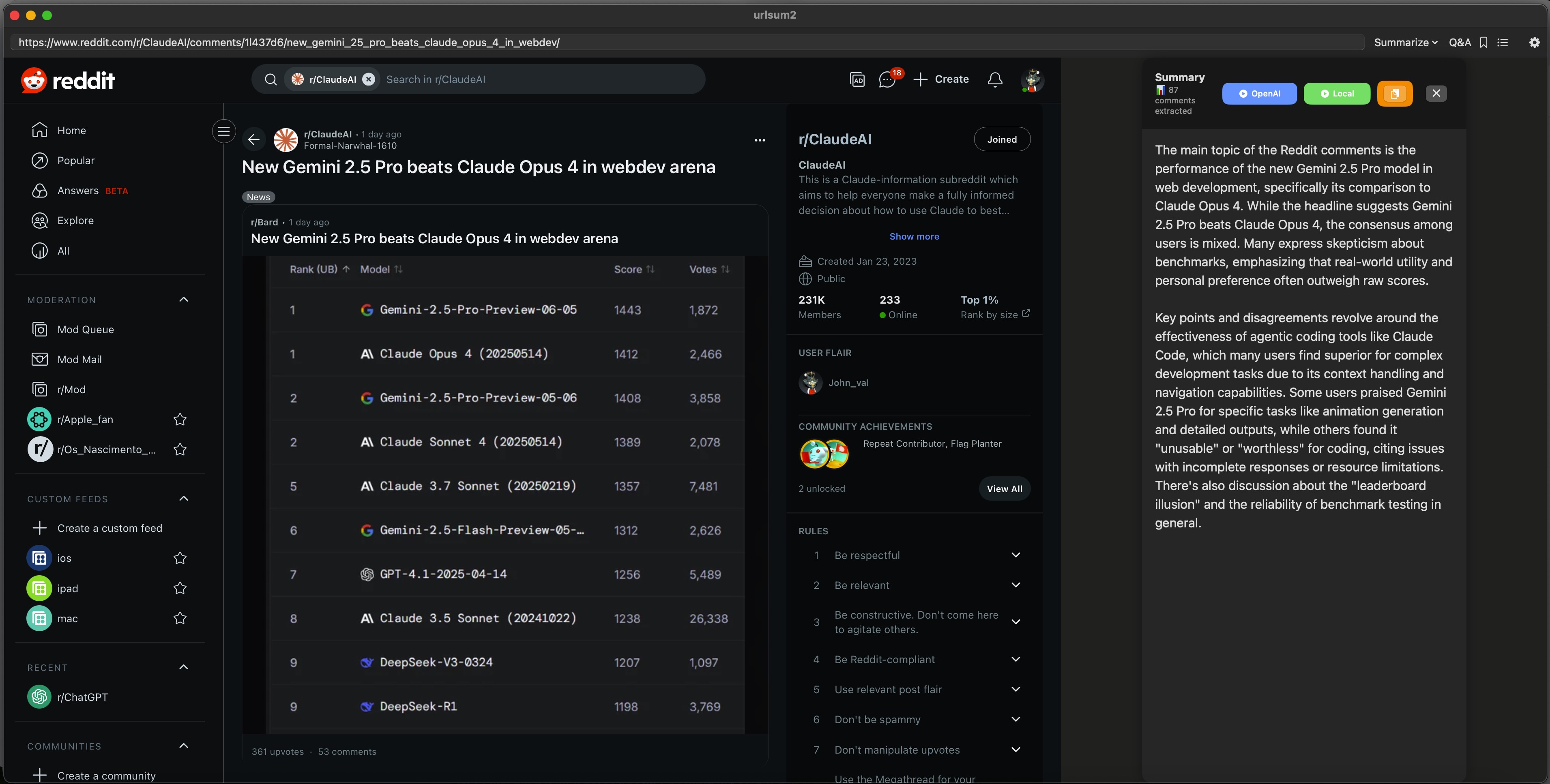Click the bookmark icon in the top bar

click(1483, 43)
